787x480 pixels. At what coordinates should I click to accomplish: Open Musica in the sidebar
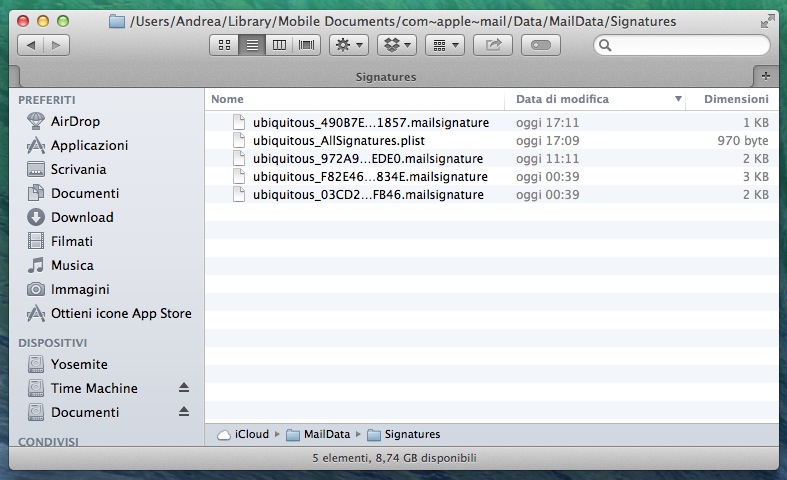pos(72,265)
